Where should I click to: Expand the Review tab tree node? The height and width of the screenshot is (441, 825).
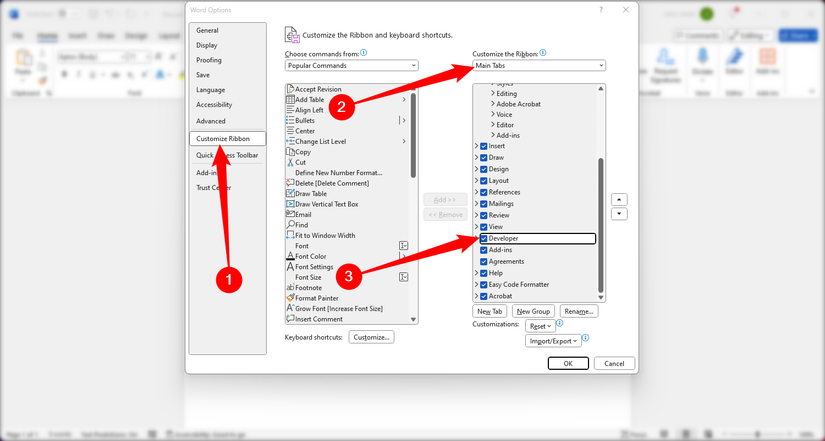pyautogui.click(x=477, y=215)
